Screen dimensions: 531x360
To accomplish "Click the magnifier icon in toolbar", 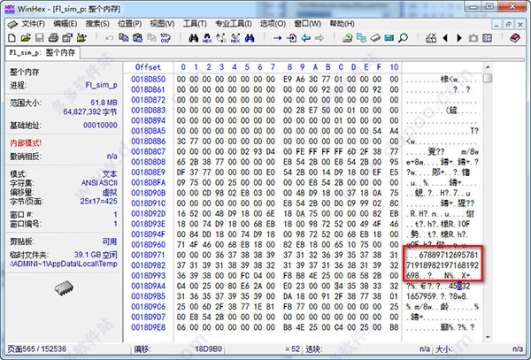I will tap(403, 38).
